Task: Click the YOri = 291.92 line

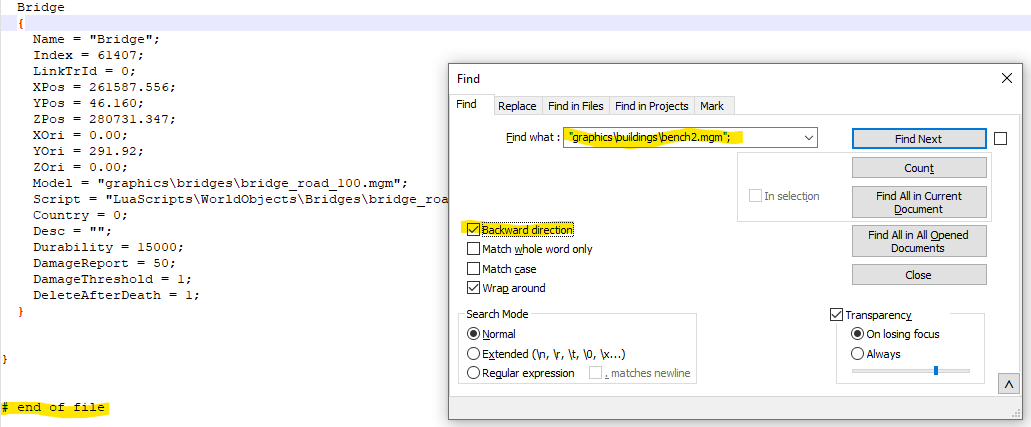Action: click(88, 151)
